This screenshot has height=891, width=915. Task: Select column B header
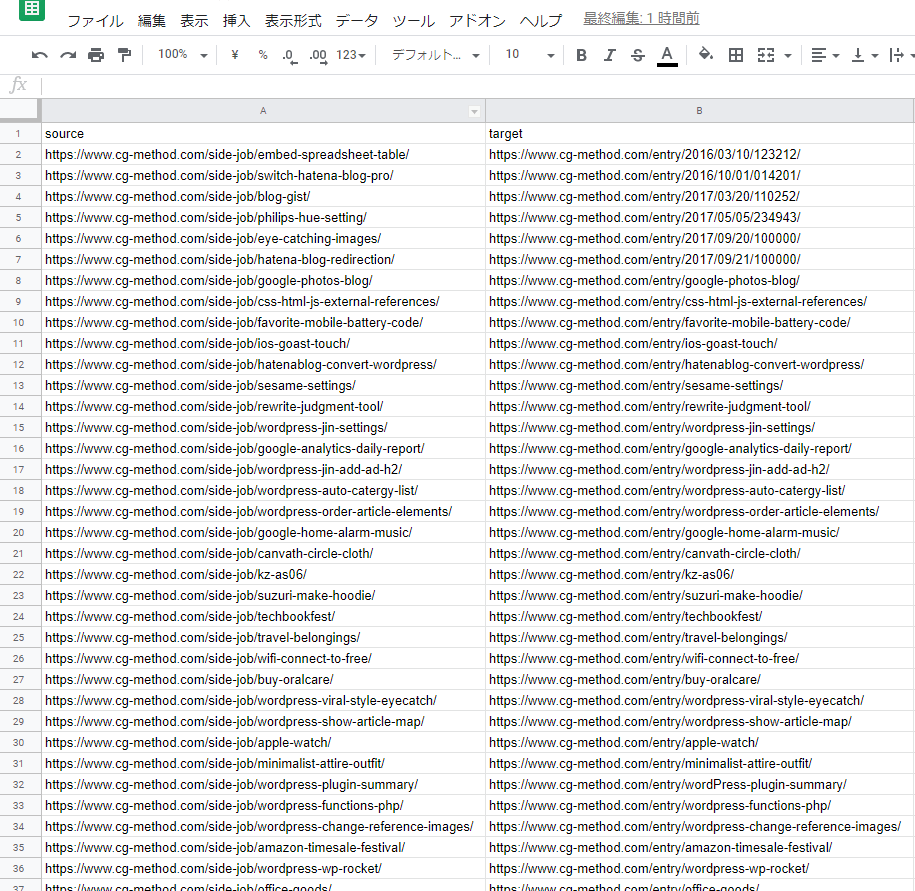[699, 111]
